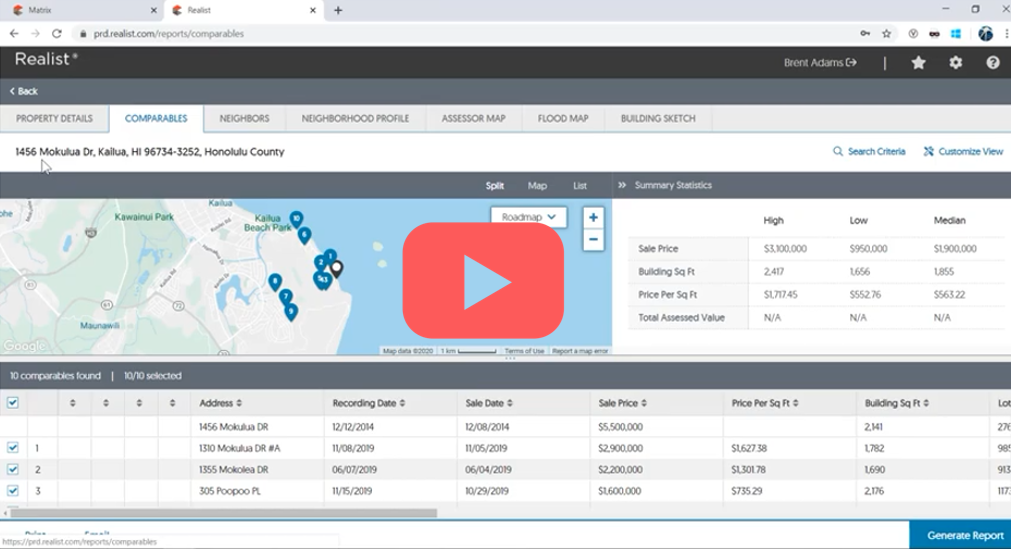Open new browser tab with plus
Viewport: 1011px width, 549px height.
click(338, 10)
